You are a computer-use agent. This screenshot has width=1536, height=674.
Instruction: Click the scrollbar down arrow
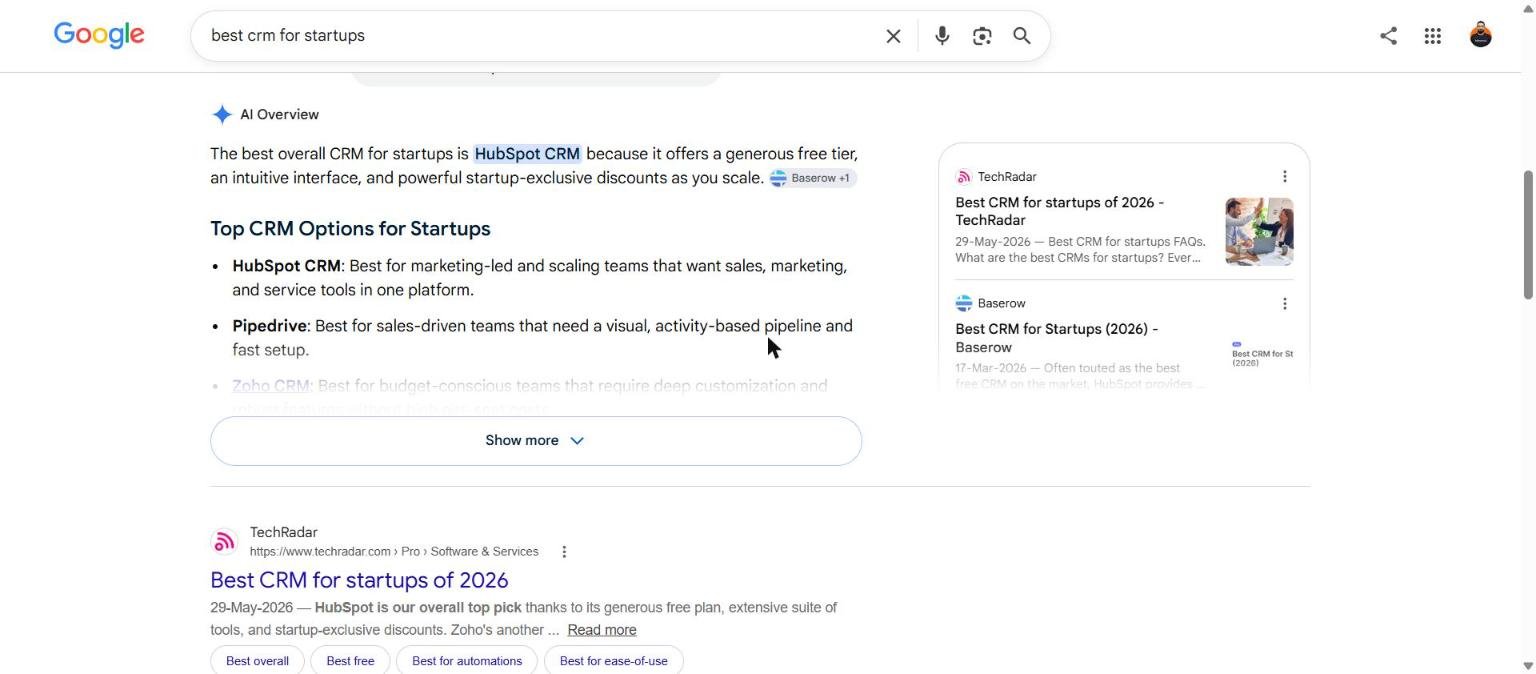1528,666
